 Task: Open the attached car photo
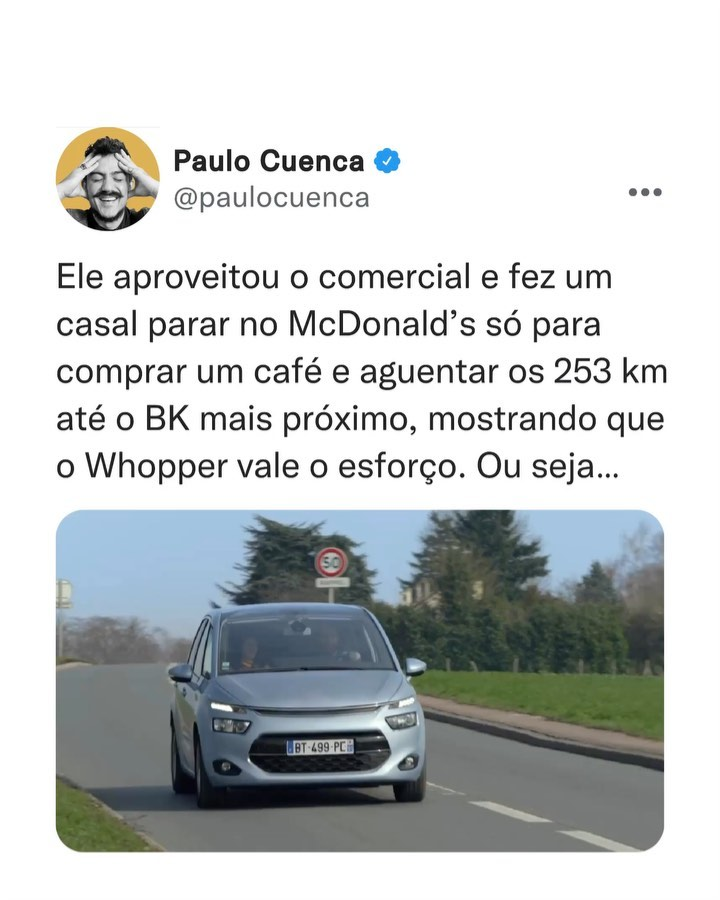[360, 681]
